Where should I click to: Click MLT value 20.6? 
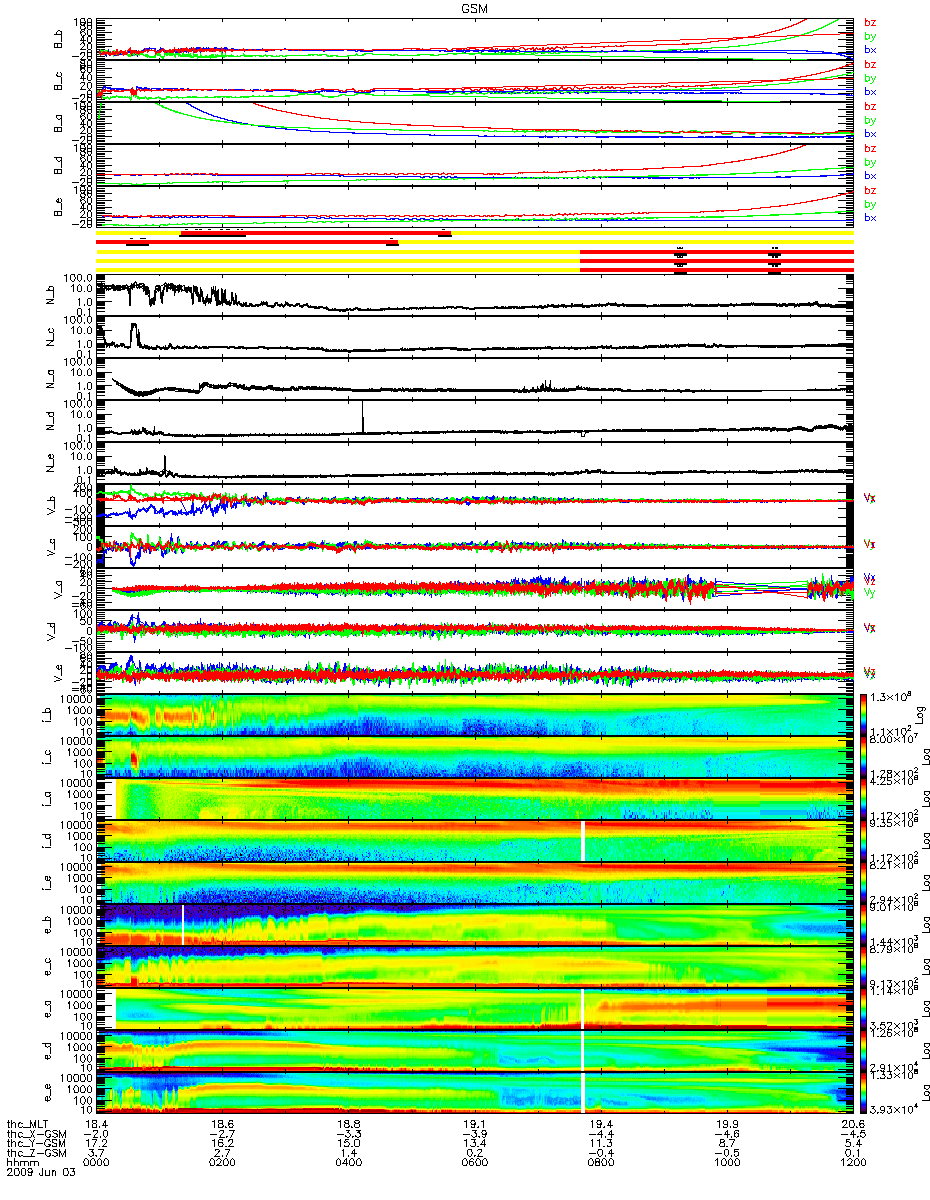click(x=852, y=1124)
